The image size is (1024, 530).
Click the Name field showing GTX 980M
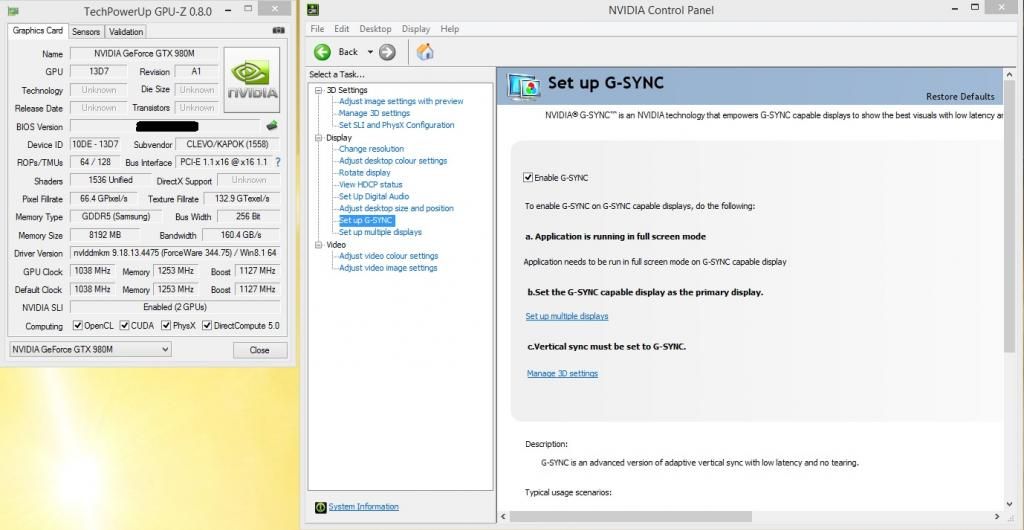coord(144,54)
